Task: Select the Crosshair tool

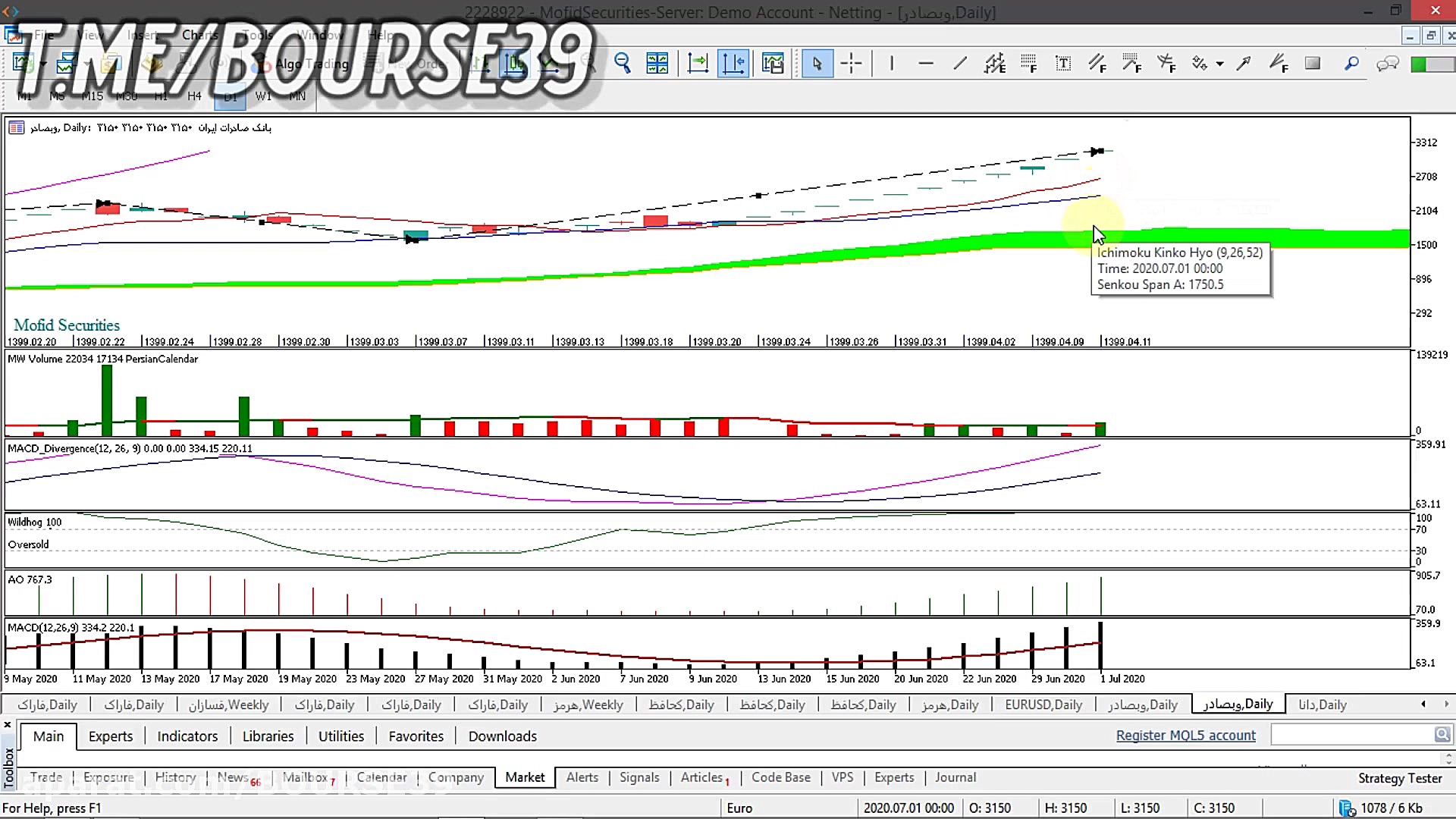Action: (852, 64)
